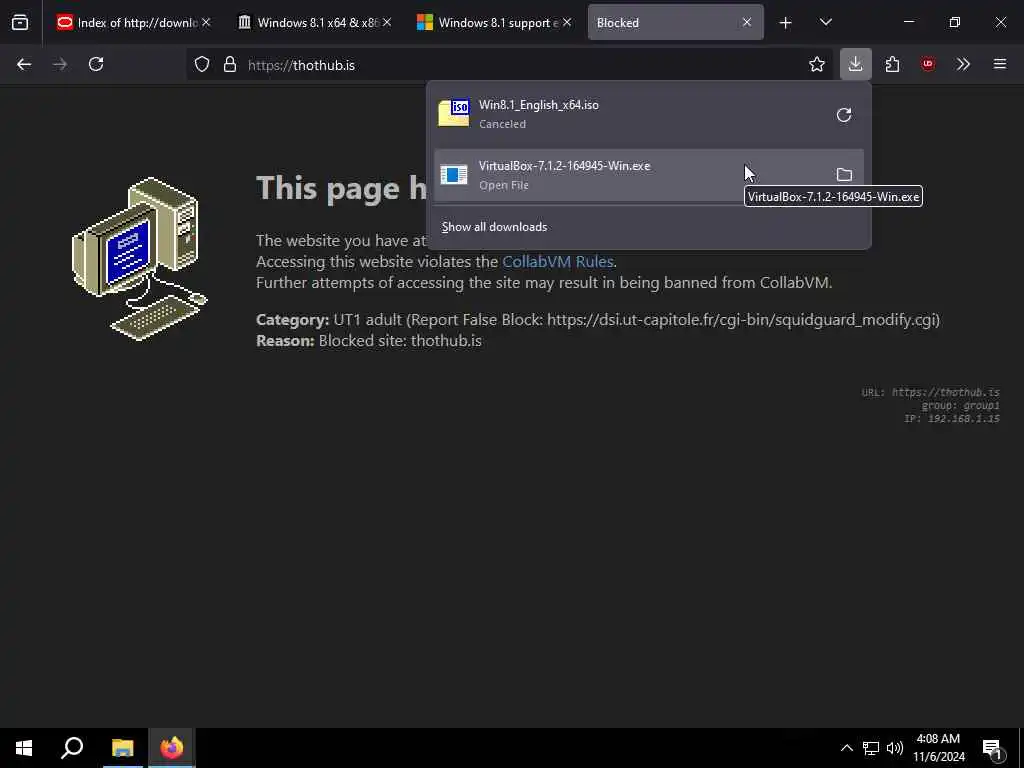Go back to the previous page
This screenshot has width=1024, height=768.
point(24,64)
